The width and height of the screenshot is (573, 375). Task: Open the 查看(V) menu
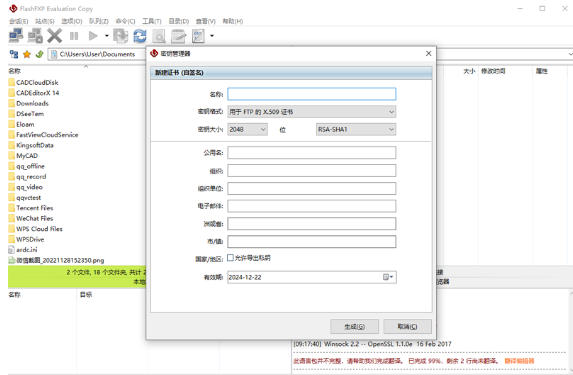tap(206, 21)
